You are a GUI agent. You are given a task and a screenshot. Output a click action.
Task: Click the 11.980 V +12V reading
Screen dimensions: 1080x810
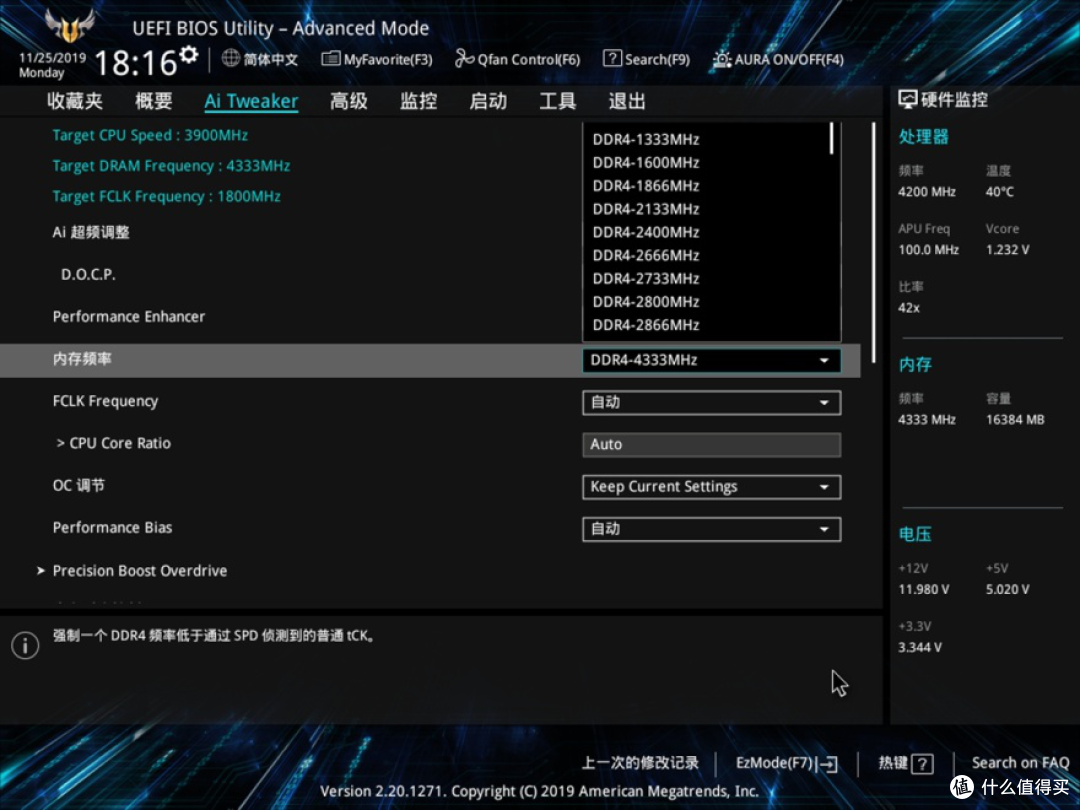924,590
